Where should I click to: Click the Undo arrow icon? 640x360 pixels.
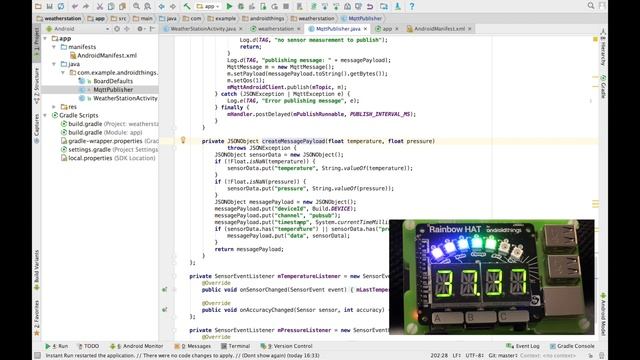tap(75, 6)
